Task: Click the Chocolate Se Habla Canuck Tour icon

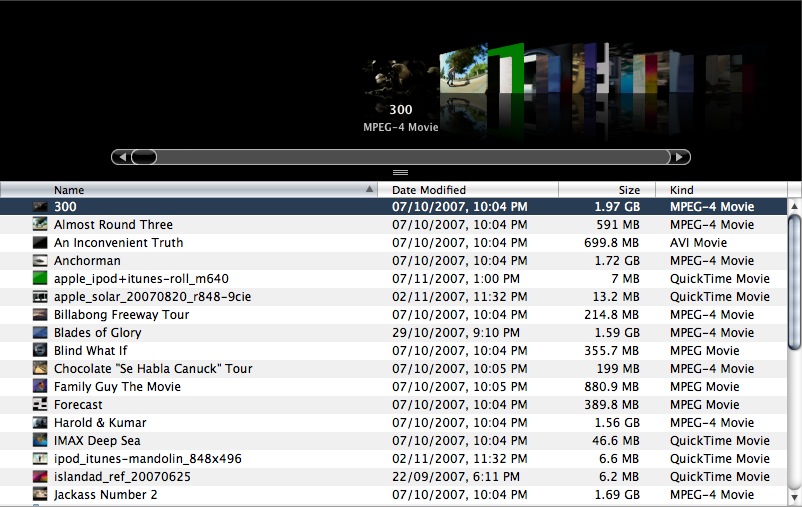Action: (40, 368)
